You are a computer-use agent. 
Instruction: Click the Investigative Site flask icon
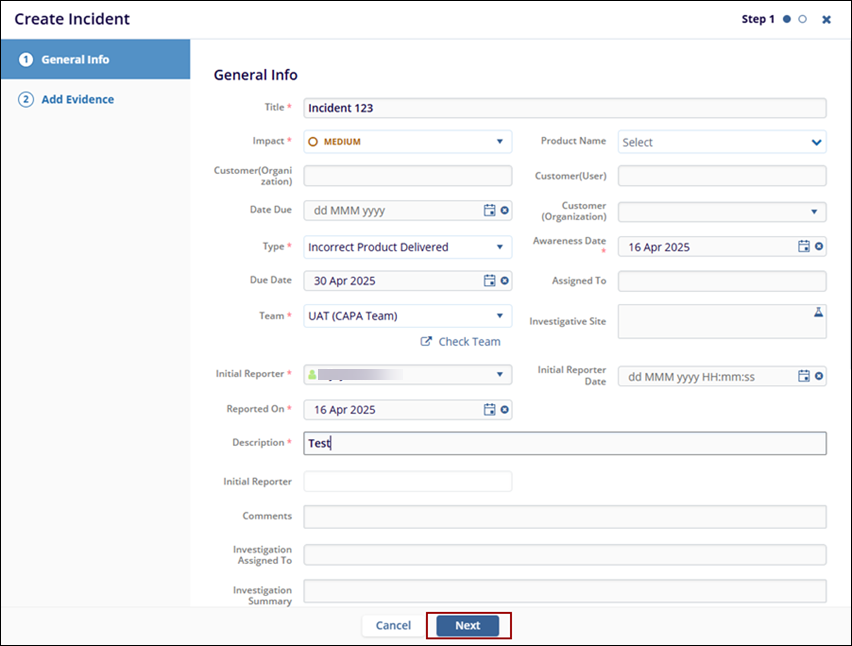817,313
